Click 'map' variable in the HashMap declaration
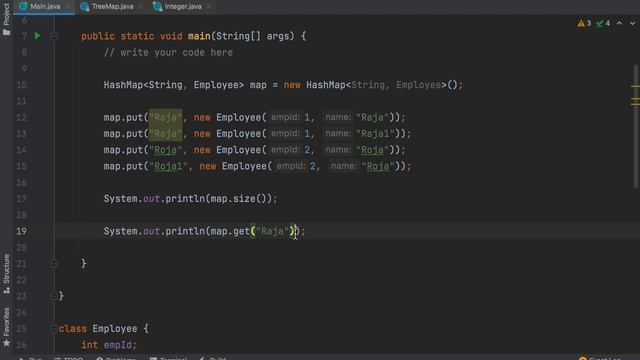This screenshot has height=360, width=640. [x=258, y=85]
